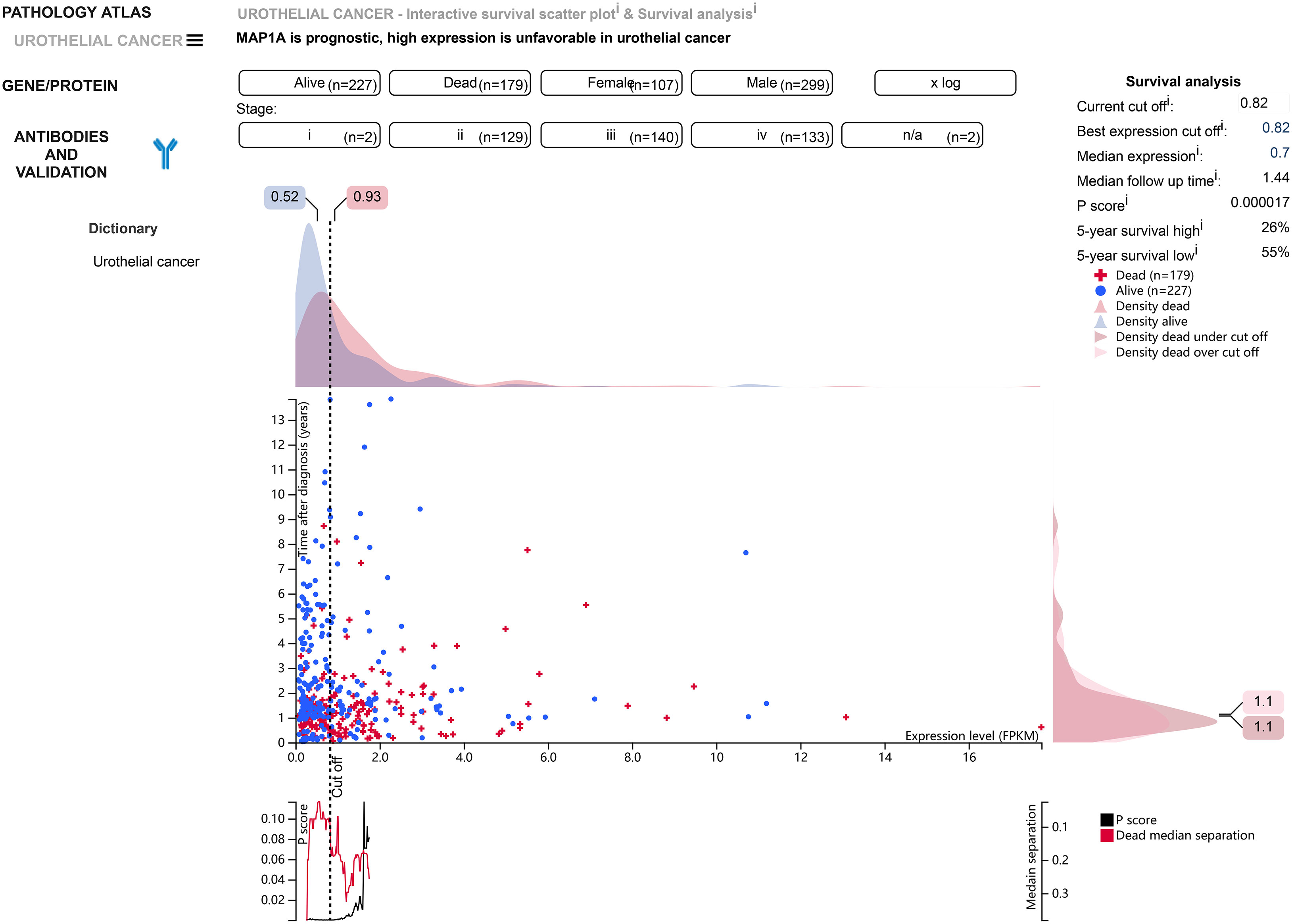Toggle the Male (n=299) filter
The image size is (1292, 924).
tap(762, 83)
